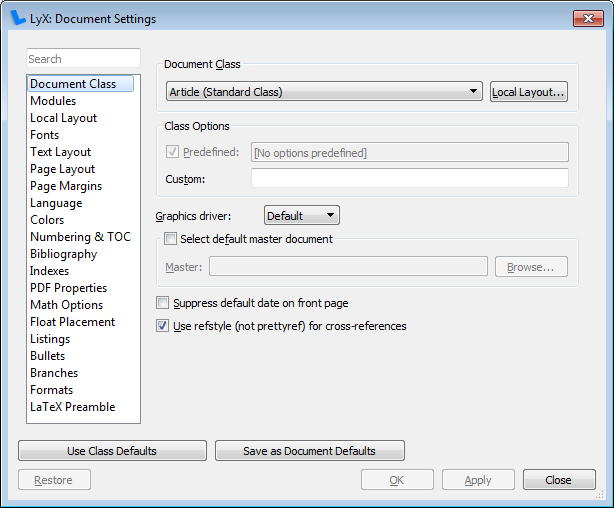Go to Page Margins settings
The height and width of the screenshot is (508, 614).
(x=66, y=186)
